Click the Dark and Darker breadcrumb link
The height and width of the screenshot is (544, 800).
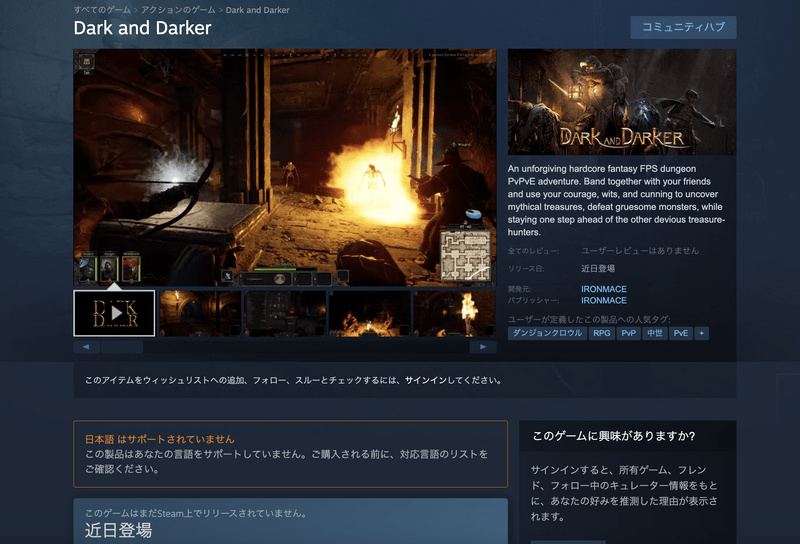(x=257, y=10)
